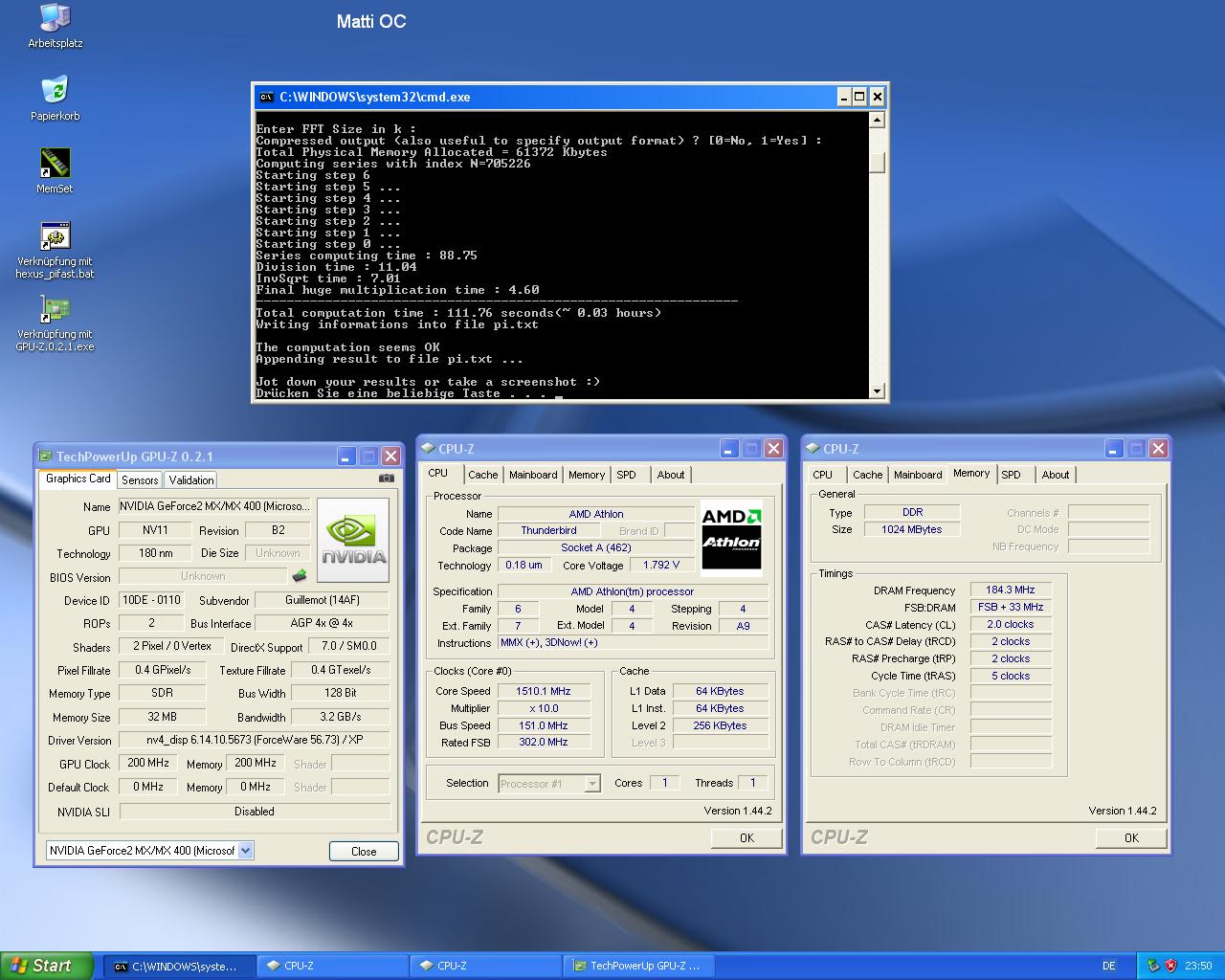The width and height of the screenshot is (1225, 980).
Task: Click the Driver Version field in GPU-Z
Action: click(254, 740)
